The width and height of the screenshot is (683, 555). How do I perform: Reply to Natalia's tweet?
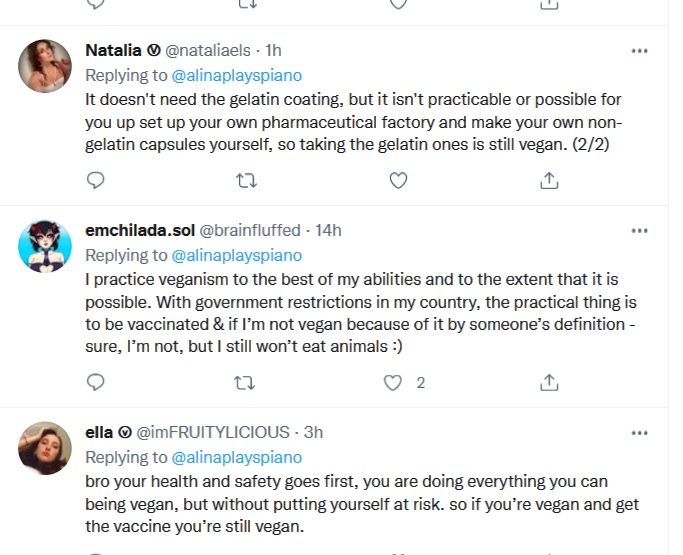point(96,180)
